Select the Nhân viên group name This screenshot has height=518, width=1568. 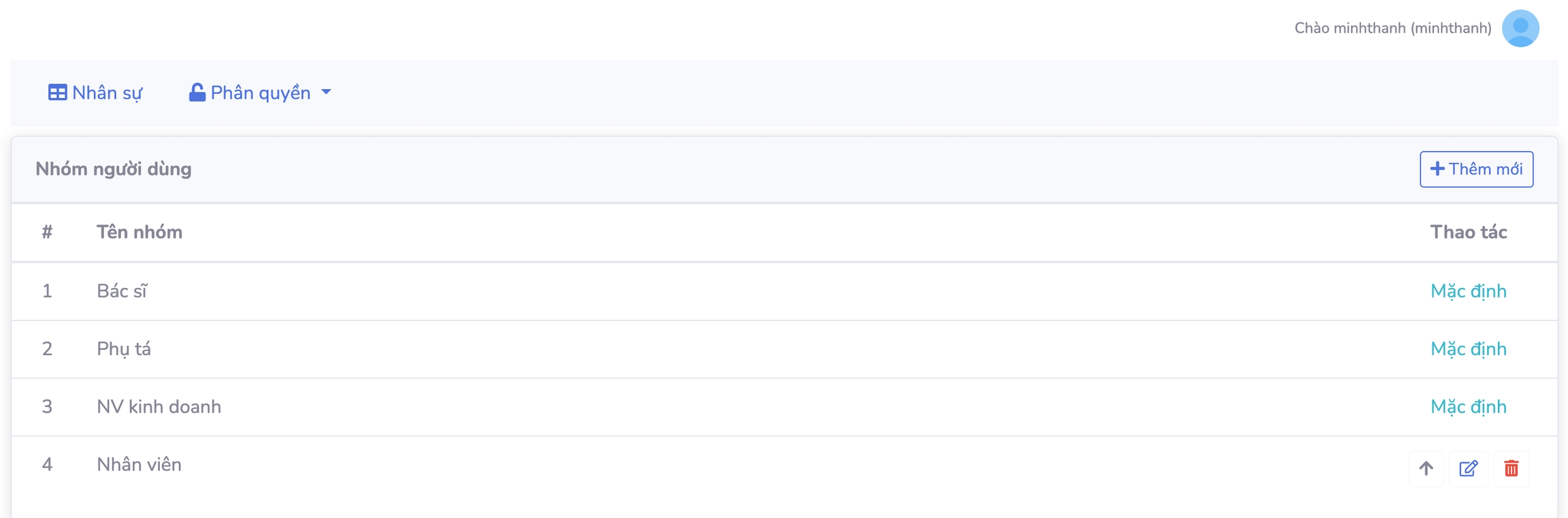[139, 465]
